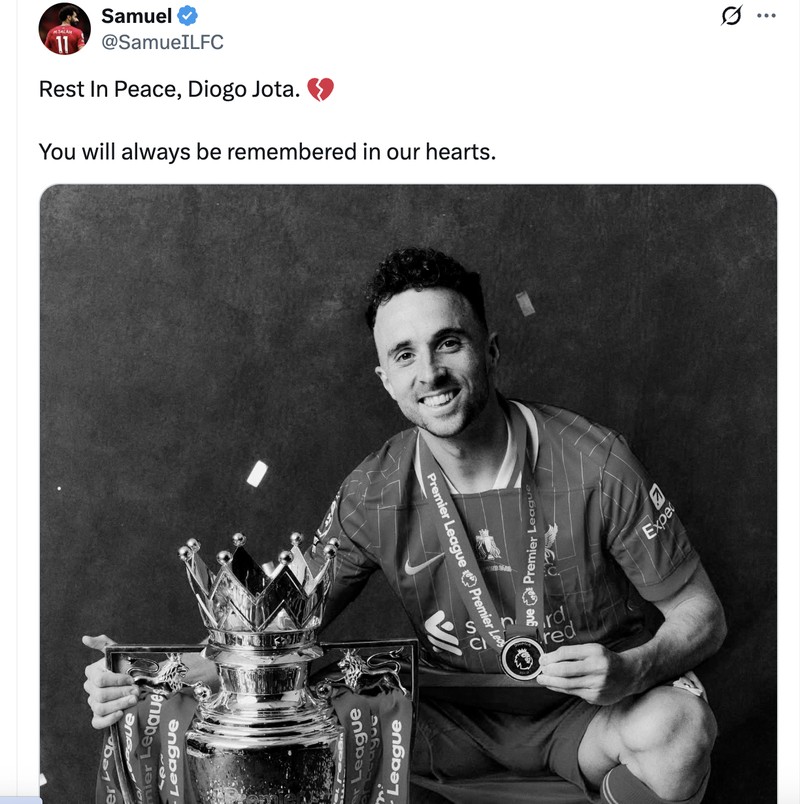Screen dimensions: 800x804
Task: Open the @SamuelLFC handle link
Action: 162,42
